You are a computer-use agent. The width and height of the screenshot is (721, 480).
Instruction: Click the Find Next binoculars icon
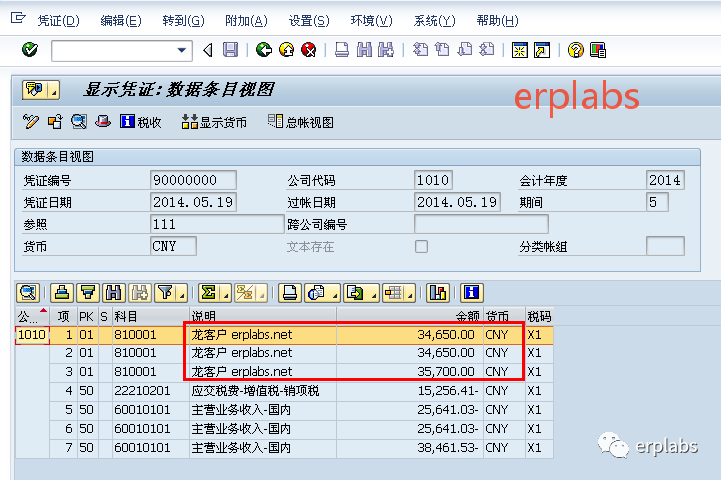point(386,50)
